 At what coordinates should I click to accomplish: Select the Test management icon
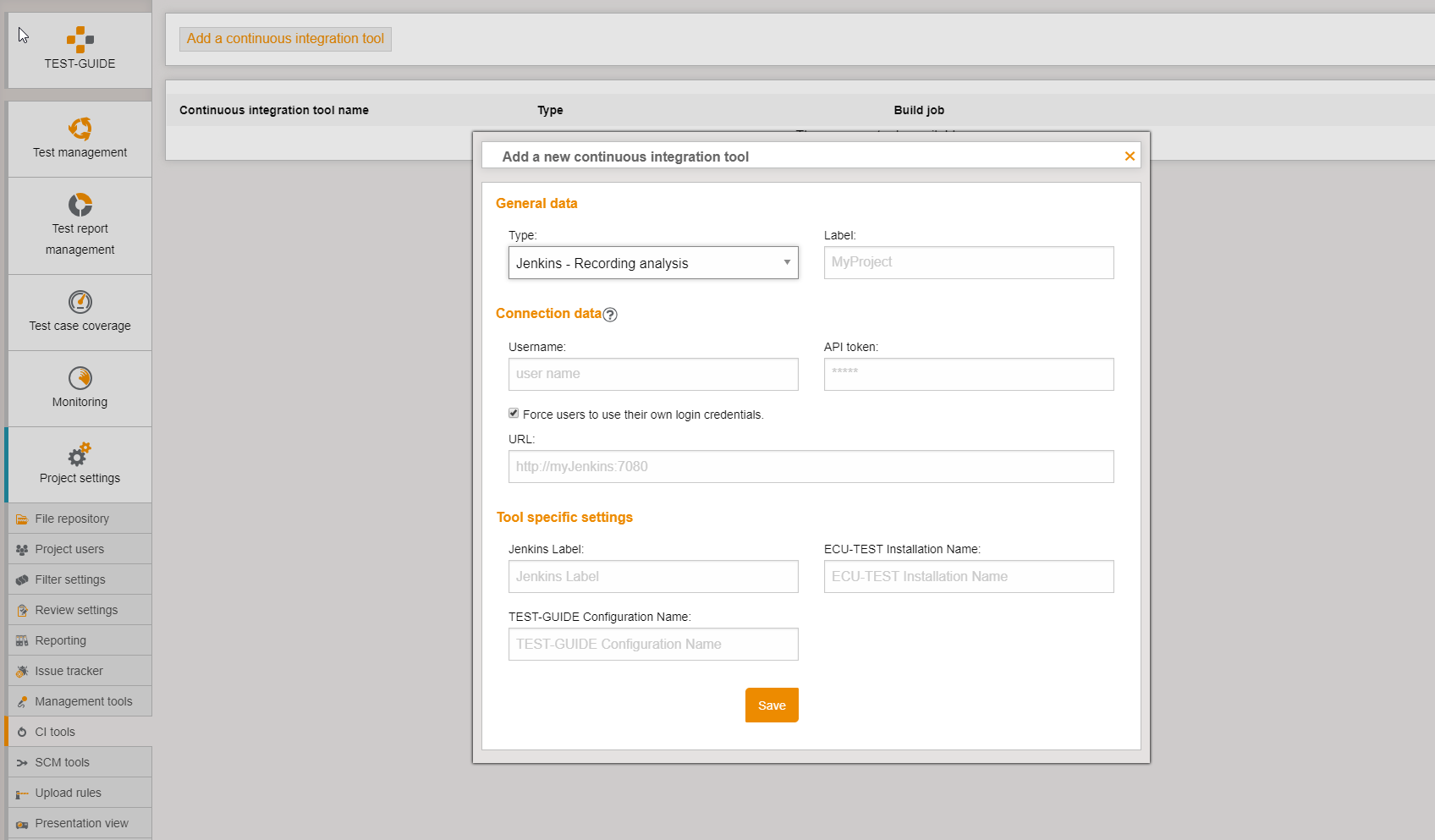point(80,129)
